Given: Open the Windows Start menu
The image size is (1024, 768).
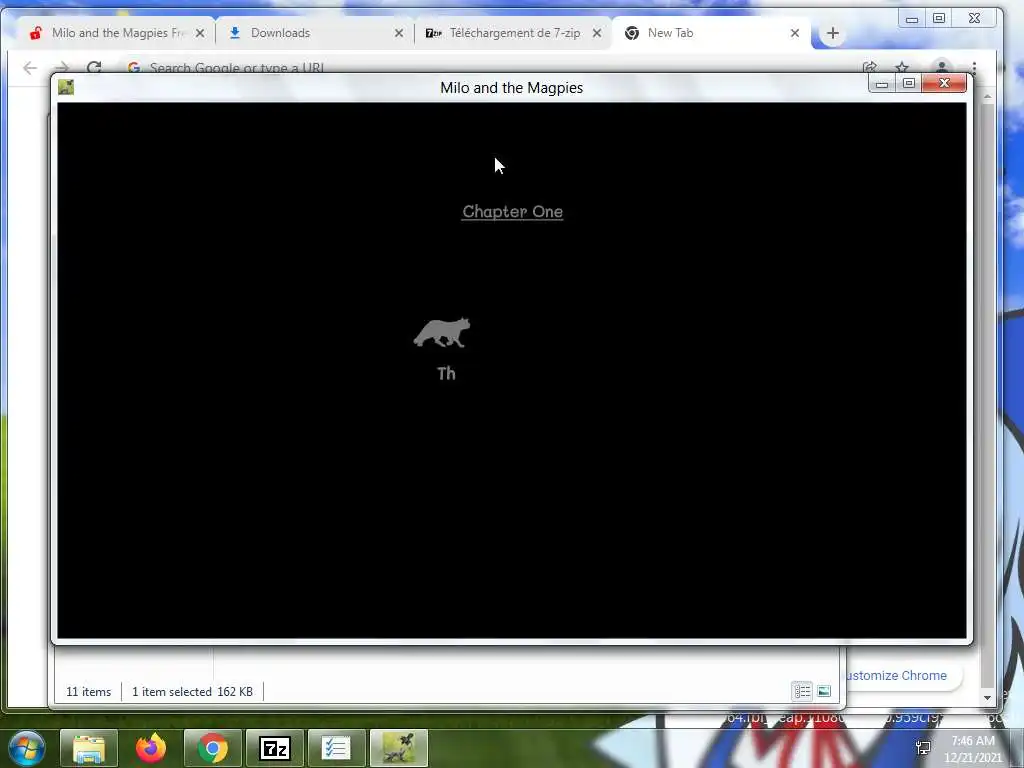Looking at the screenshot, I should (27, 748).
